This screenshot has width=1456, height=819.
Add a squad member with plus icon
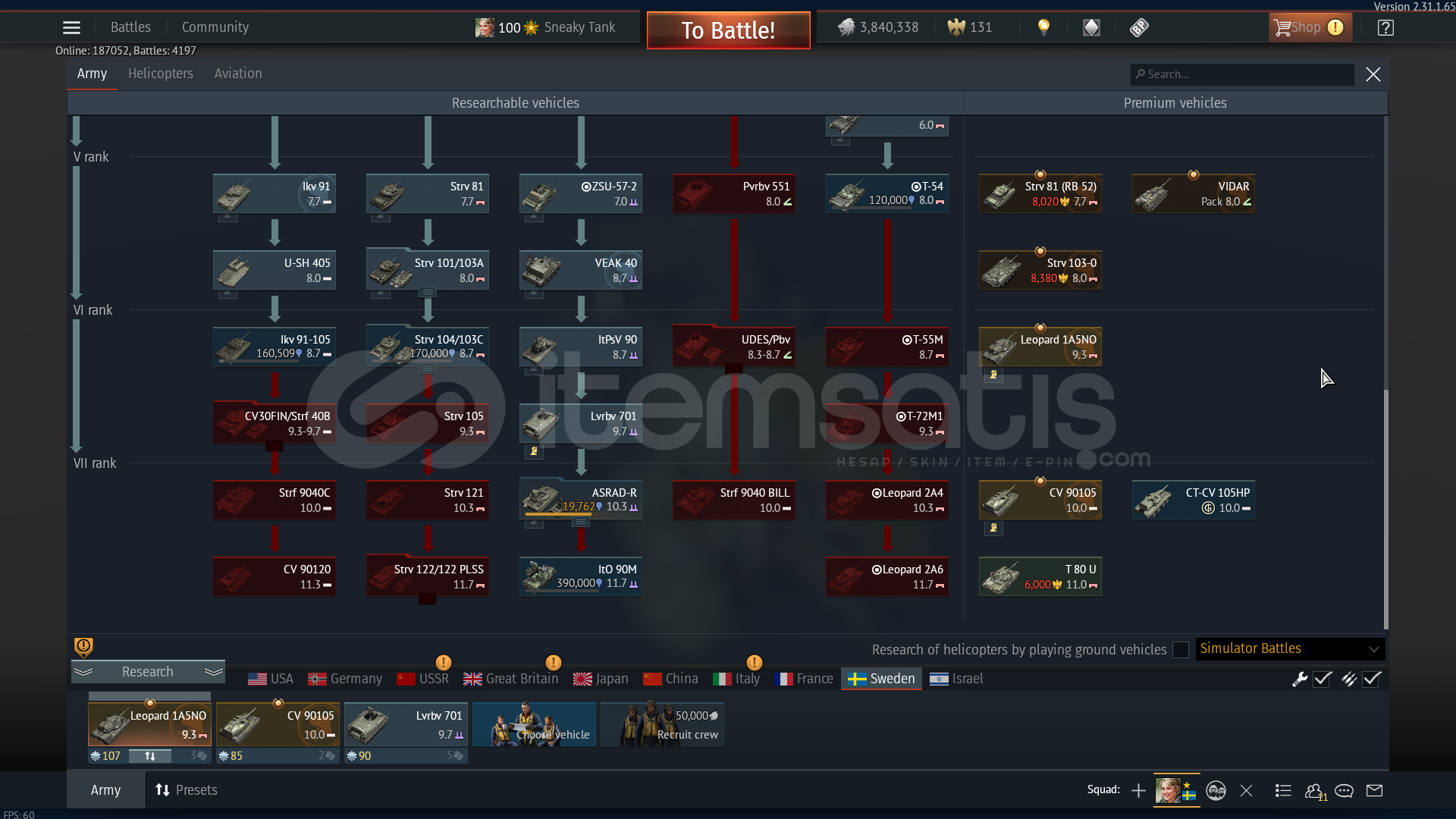1138,791
